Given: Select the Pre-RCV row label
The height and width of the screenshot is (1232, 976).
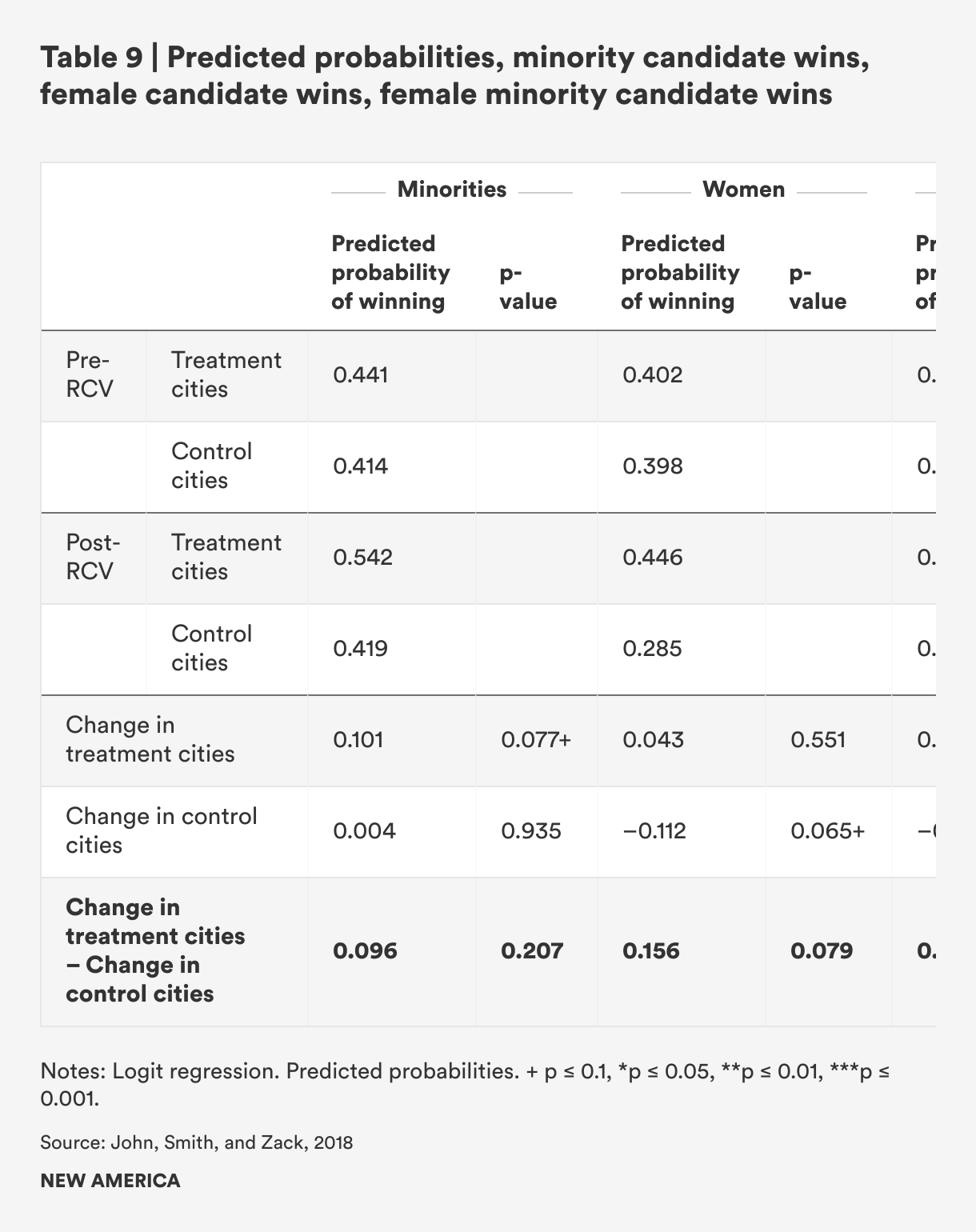Looking at the screenshot, I should tap(90, 374).
